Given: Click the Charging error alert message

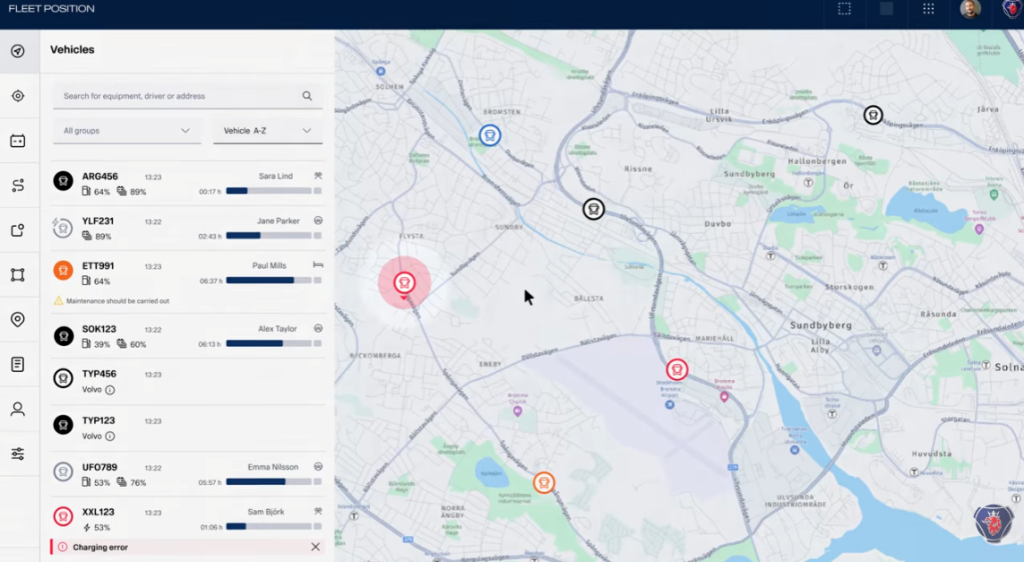Looking at the screenshot, I should (100, 547).
